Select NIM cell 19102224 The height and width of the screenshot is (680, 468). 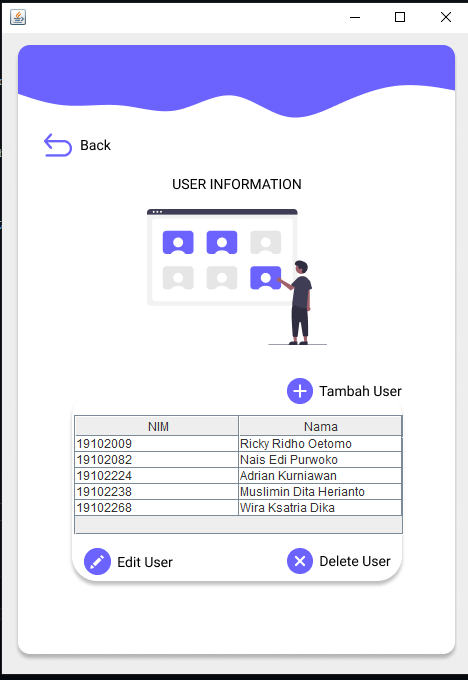pyautogui.click(x=157, y=476)
